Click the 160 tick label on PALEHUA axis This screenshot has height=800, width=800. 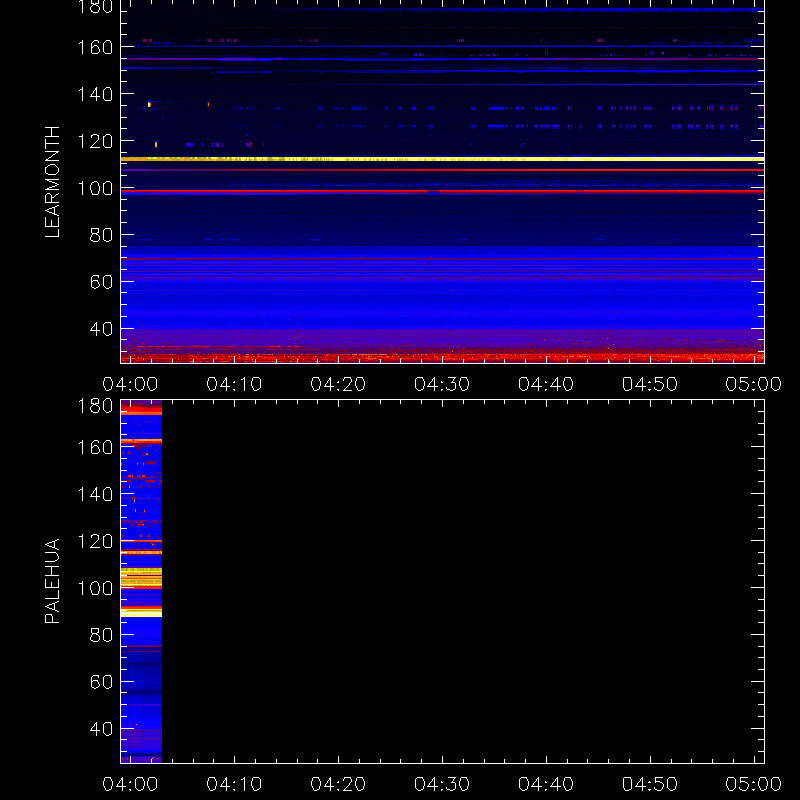tap(95, 447)
